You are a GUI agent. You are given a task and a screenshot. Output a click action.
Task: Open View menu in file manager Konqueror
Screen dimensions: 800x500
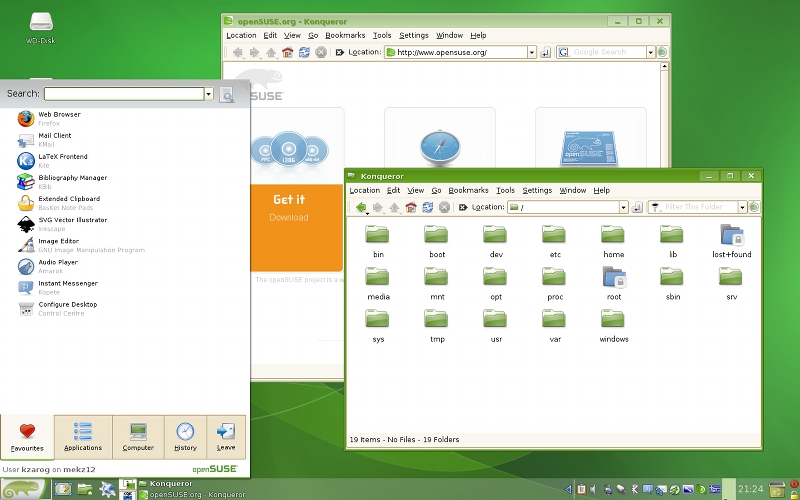[416, 190]
